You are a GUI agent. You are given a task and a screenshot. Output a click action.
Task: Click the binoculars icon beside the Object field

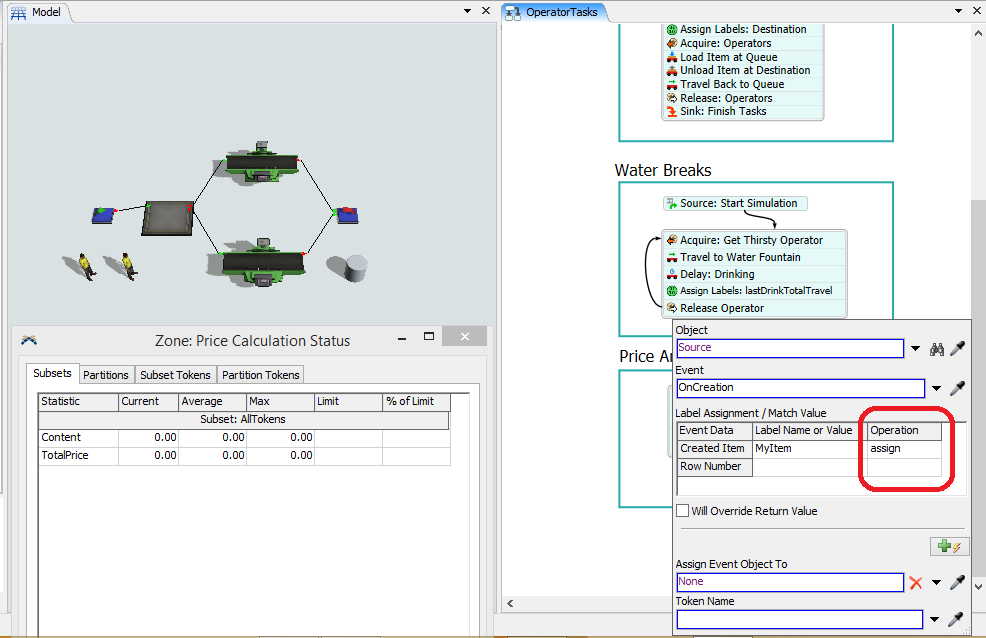(x=937, y=349)
